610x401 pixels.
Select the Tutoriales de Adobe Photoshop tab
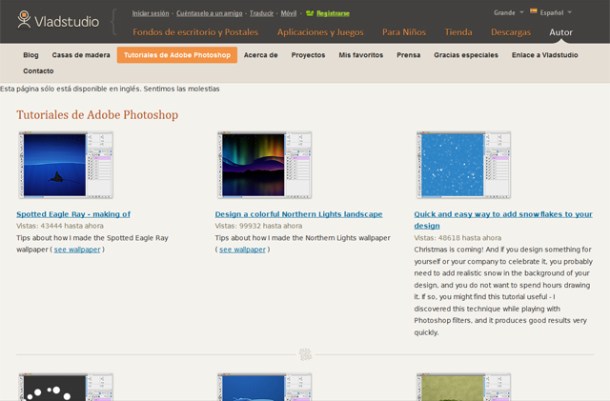[x=177, y=55]
